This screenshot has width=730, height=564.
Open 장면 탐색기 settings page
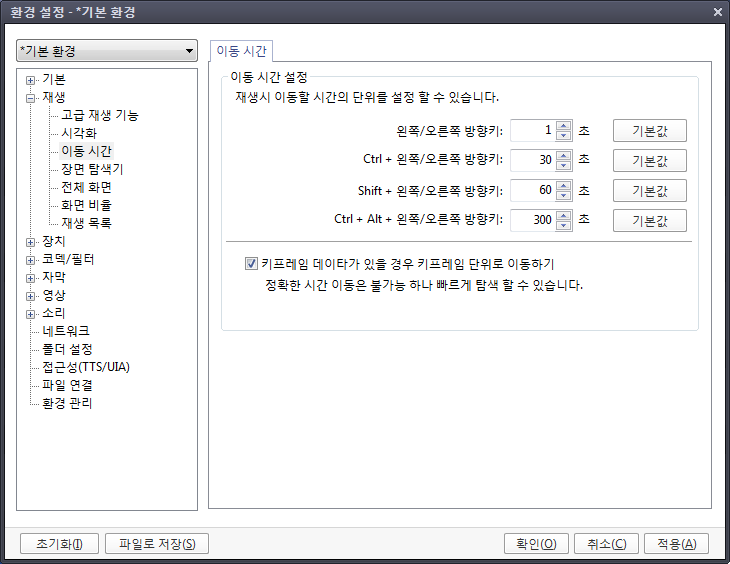tap(92, 169)
